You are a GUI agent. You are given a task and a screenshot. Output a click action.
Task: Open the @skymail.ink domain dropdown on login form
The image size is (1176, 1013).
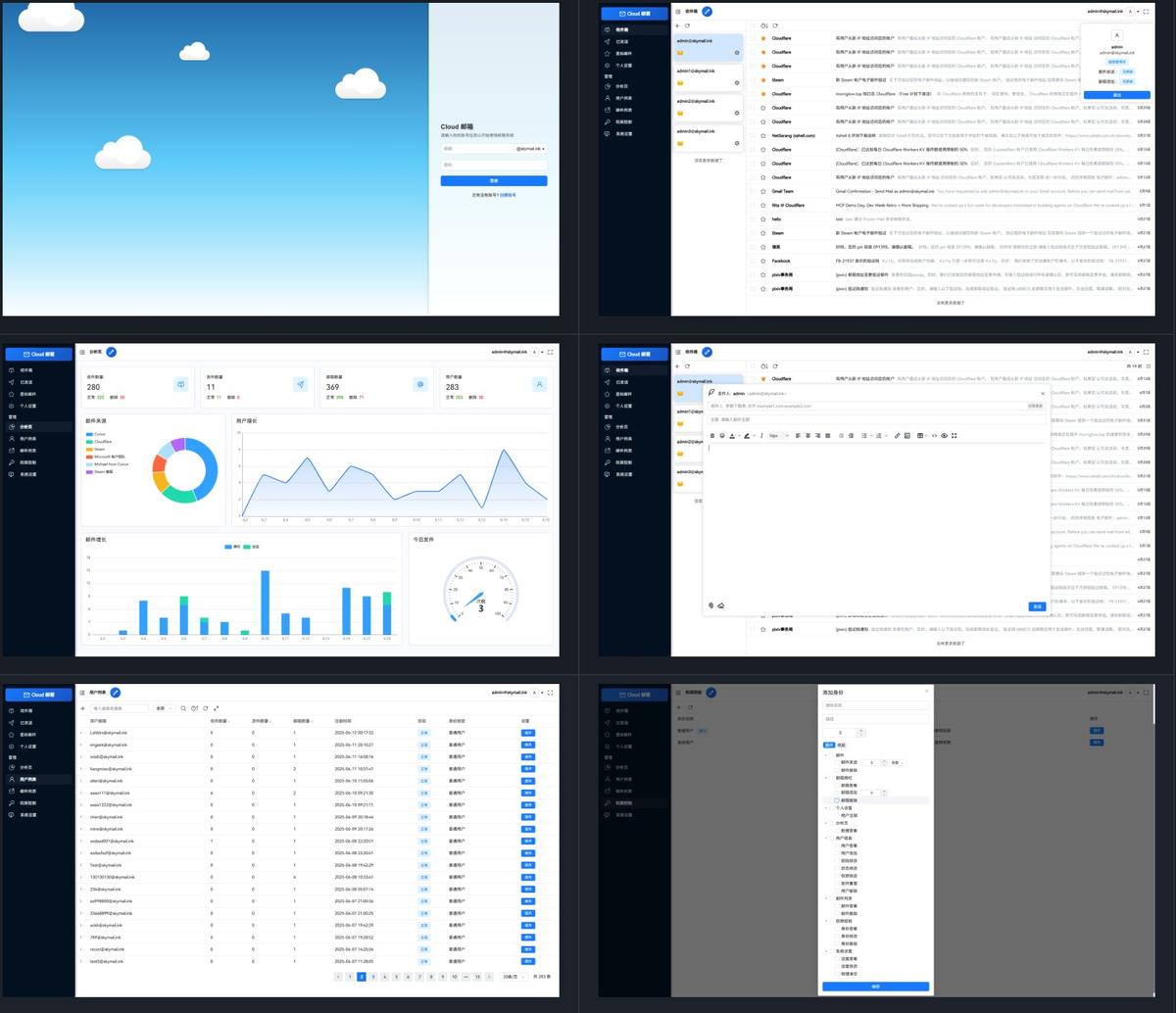tap(530, 149)
